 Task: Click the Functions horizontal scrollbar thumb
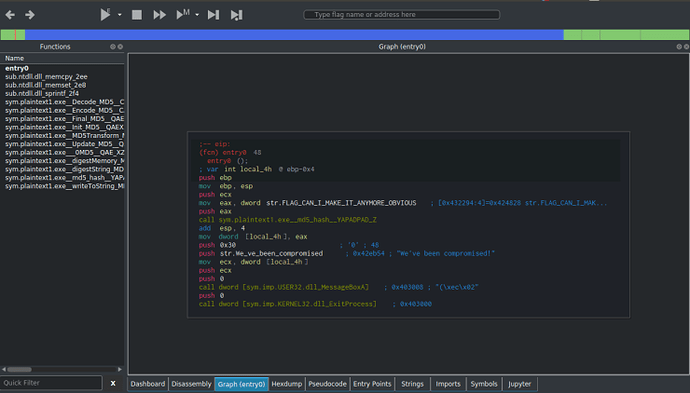[x=19, y=369]
